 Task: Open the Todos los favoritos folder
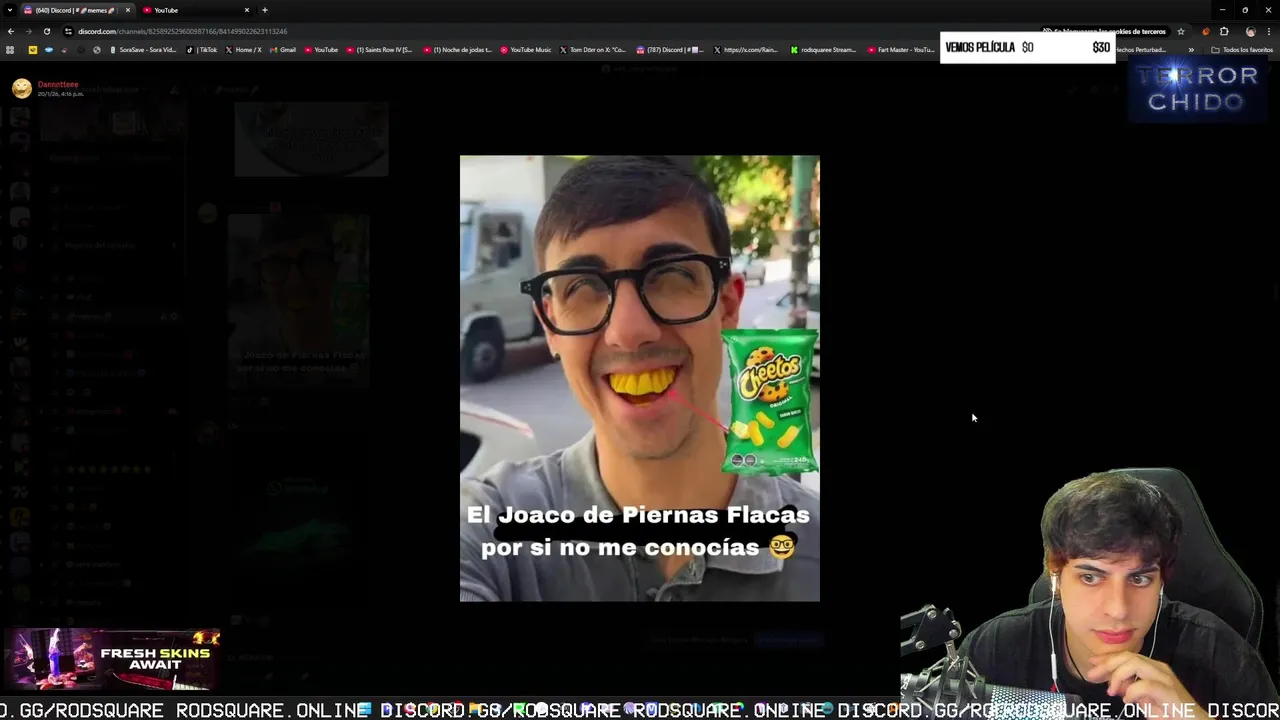point(1243,49)
